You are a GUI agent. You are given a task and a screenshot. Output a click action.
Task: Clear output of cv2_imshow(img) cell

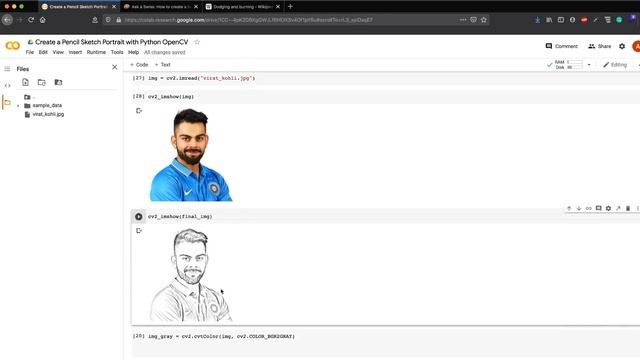coord(139,111)
